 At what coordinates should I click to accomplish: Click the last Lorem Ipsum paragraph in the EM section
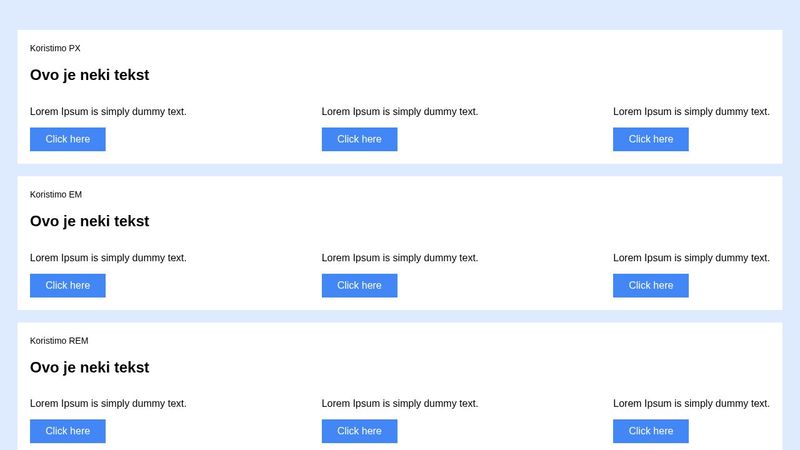[x=691, y=257]
